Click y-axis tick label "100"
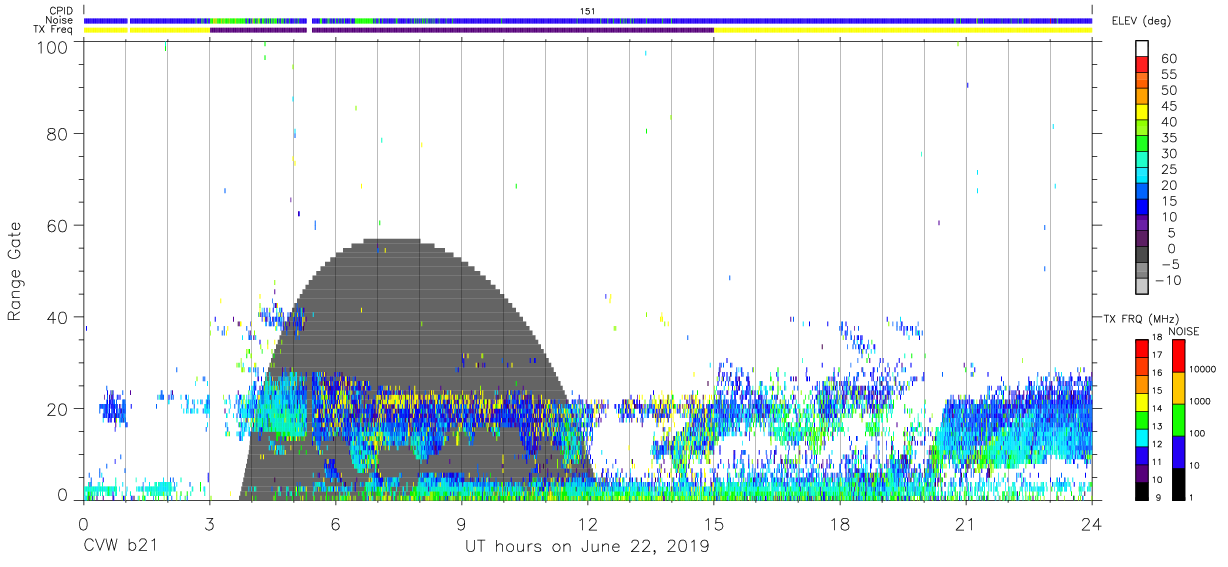1228x567 pixels. click(x=53, y=47)
